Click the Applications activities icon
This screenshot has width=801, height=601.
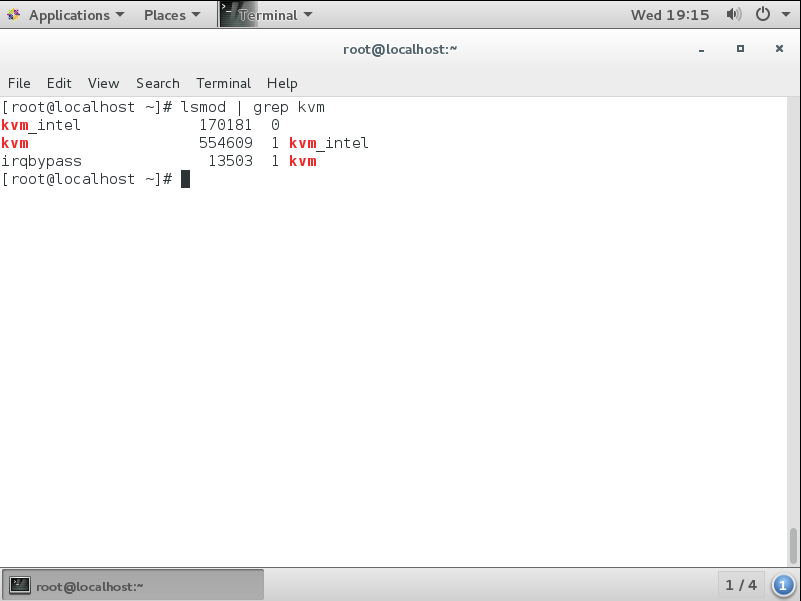click(x=14, y=15)
